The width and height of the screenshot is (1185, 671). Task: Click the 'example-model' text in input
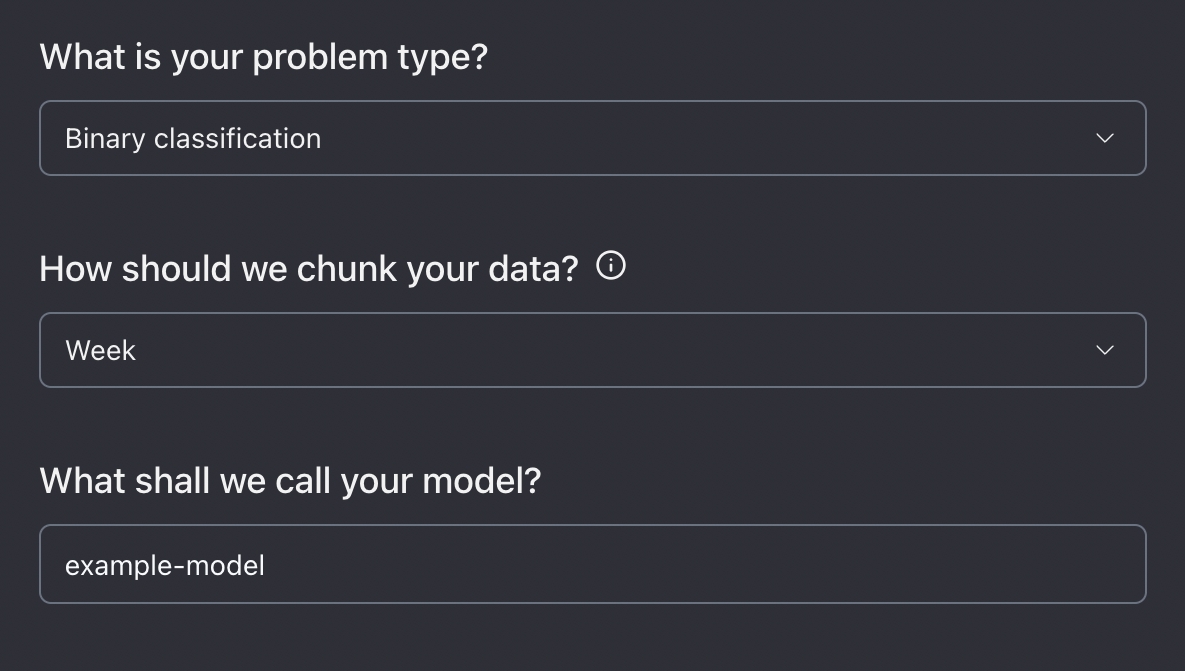tap(165, 565)
